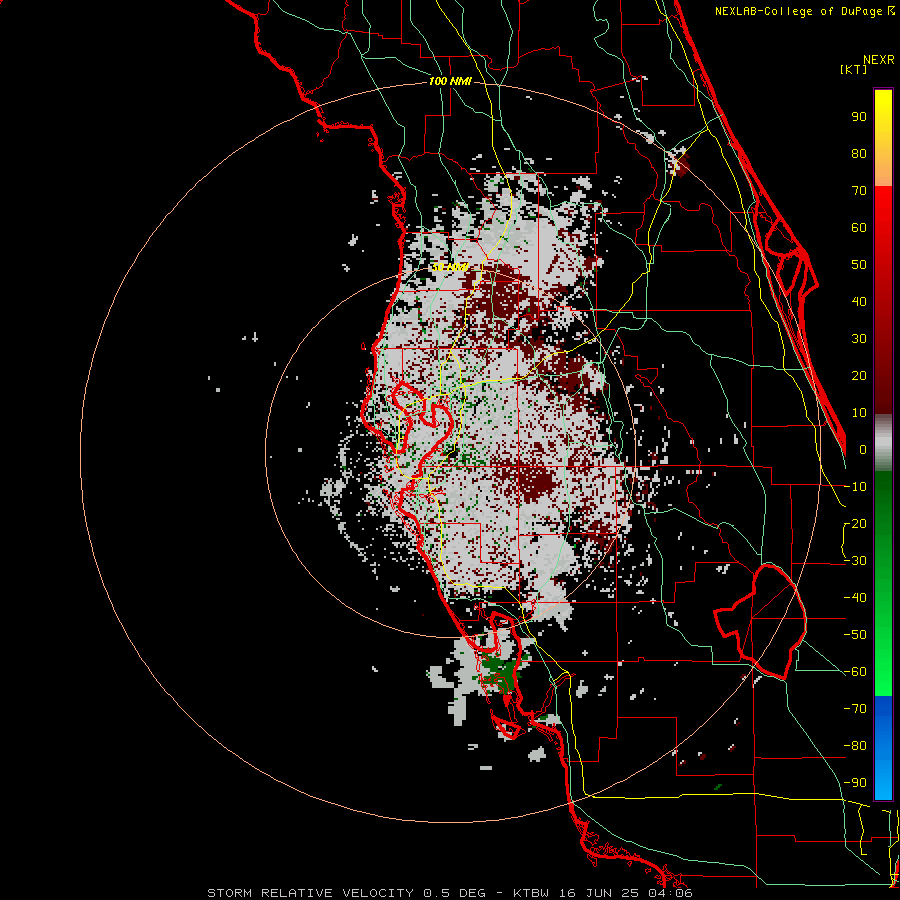Pick the gray zero-velocity color bar segment
This screenshot has height=900, width=900.
click(x=883, y=443)
